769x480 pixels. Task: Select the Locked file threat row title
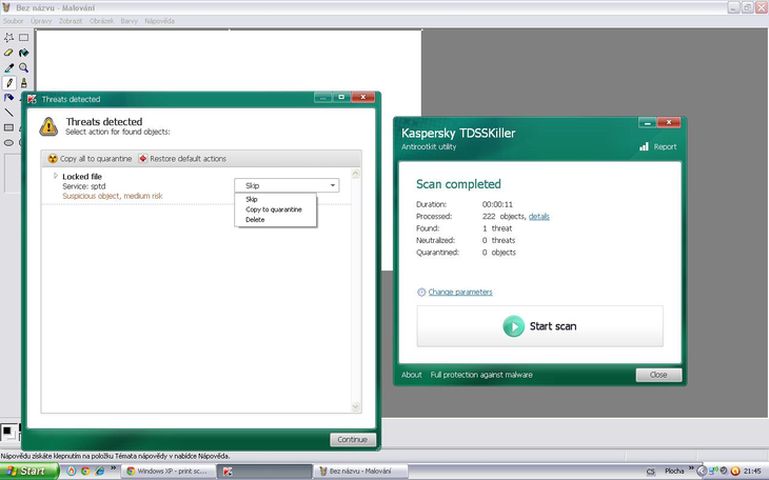(82, 176)
